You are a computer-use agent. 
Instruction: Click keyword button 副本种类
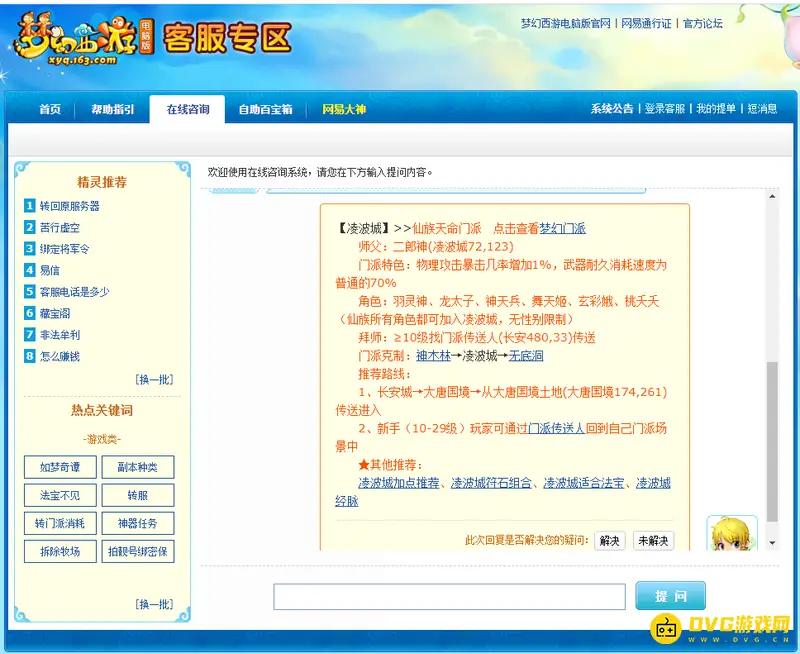coord(138,467)
